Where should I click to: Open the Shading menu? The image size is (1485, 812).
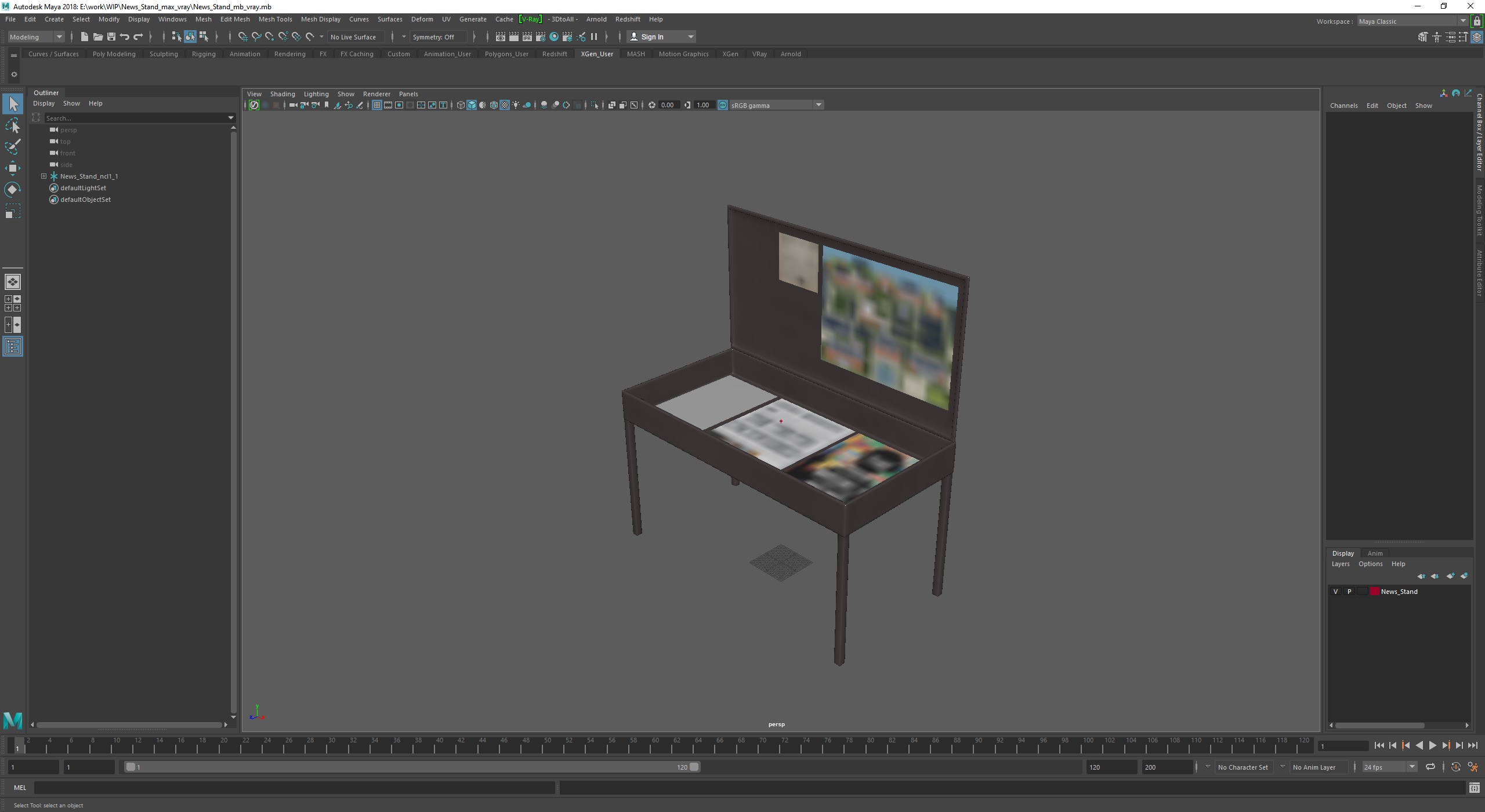click(x=282, y=93)
